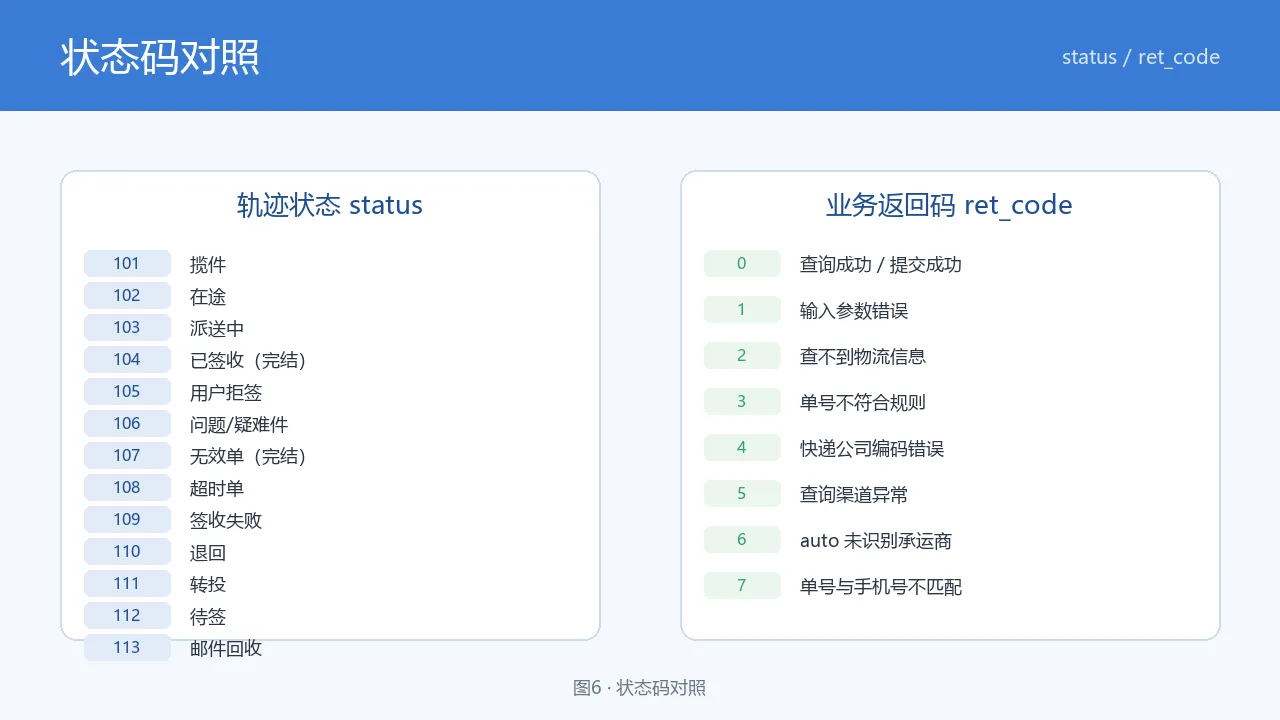Click the 问题/疑难件 status label
1280x720 pixels.
click(239, 425)
